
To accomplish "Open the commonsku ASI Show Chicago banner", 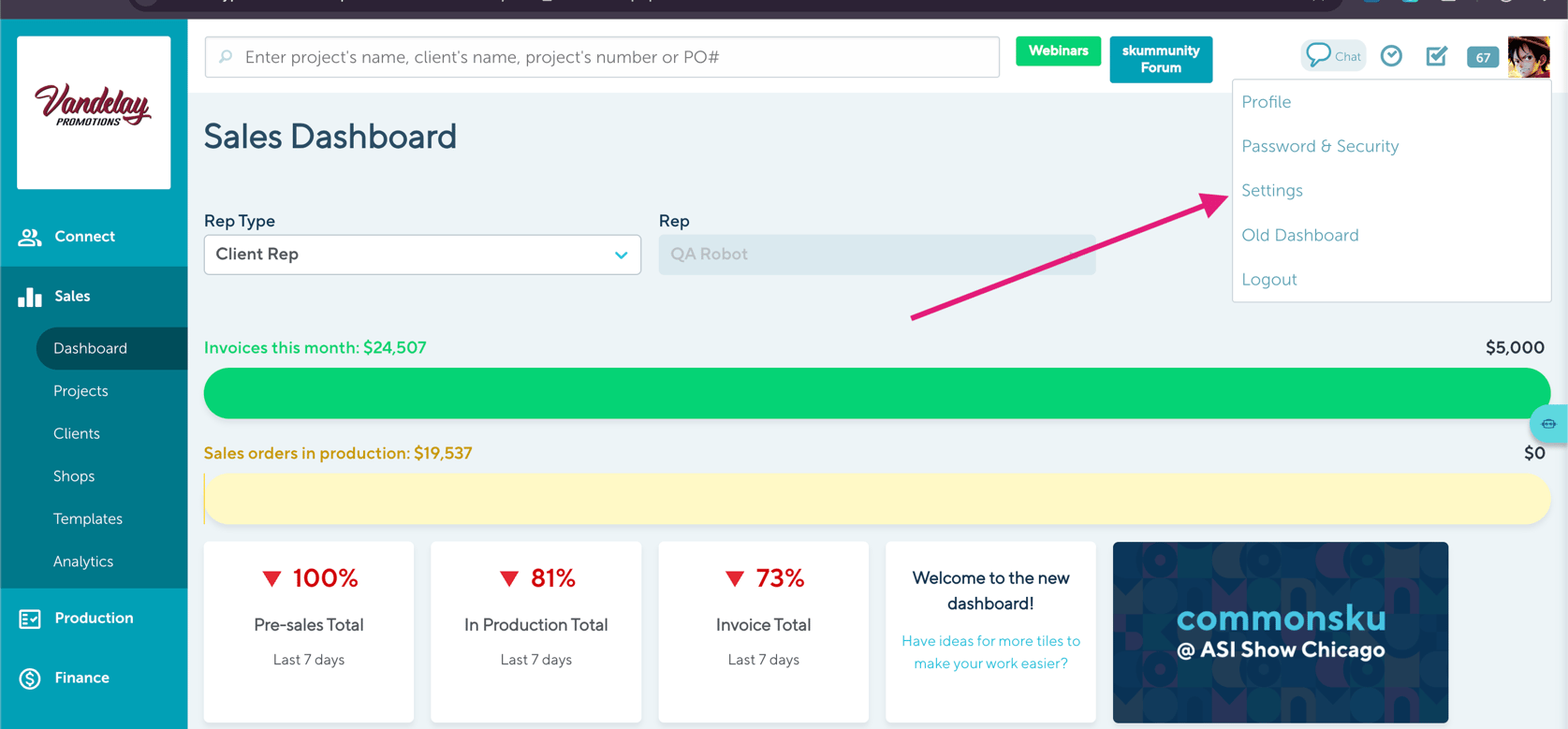I will [x=1281, y=632].
